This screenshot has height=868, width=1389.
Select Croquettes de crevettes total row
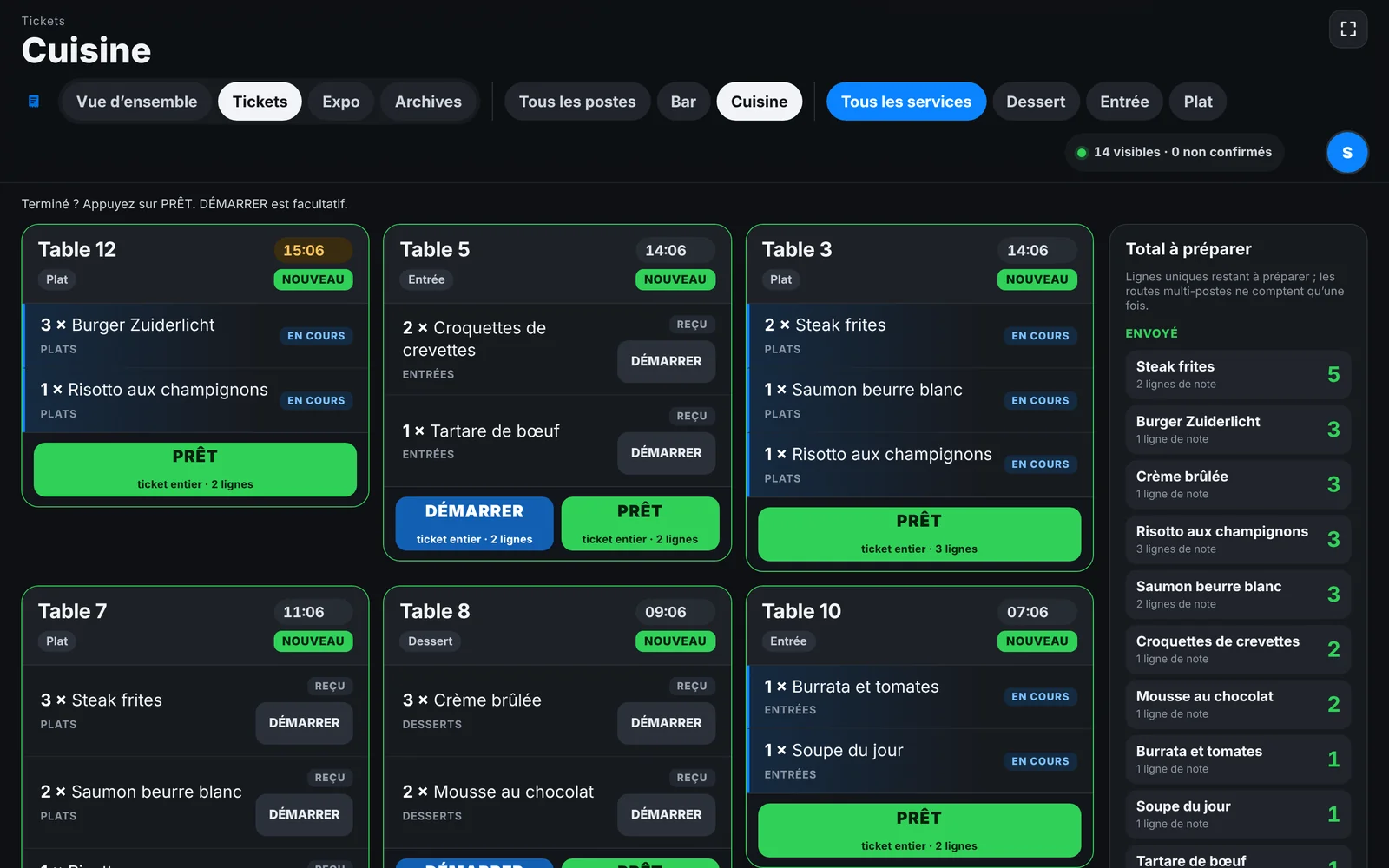(1238, 649)
